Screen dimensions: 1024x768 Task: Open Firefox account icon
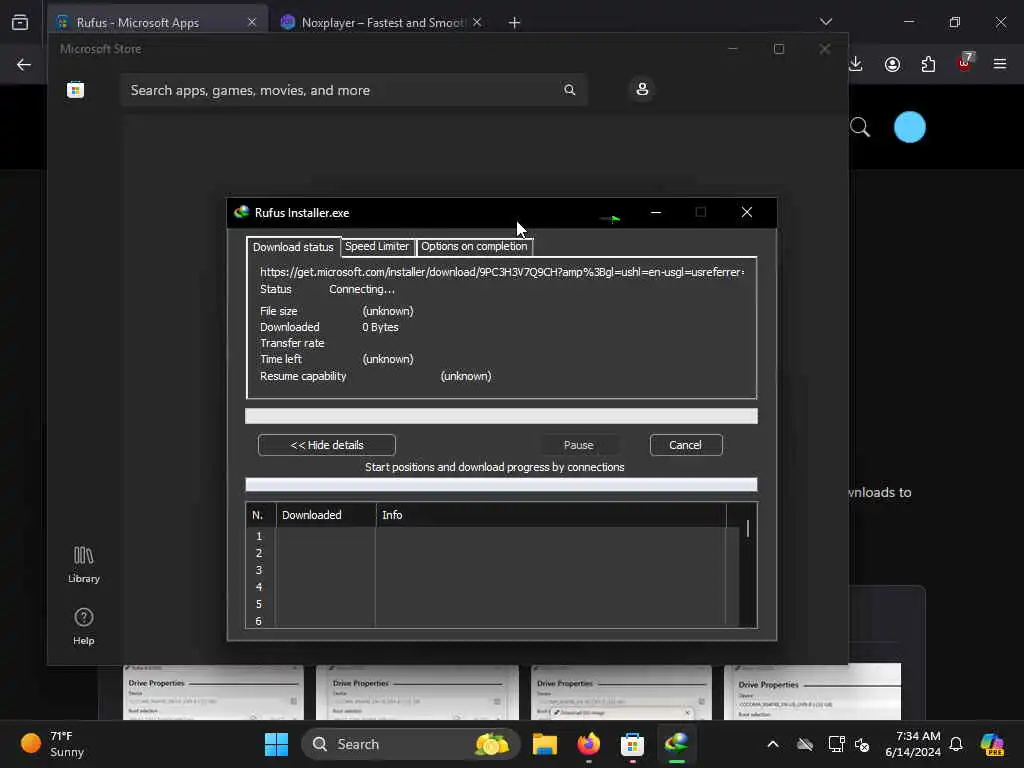point(892,64)
